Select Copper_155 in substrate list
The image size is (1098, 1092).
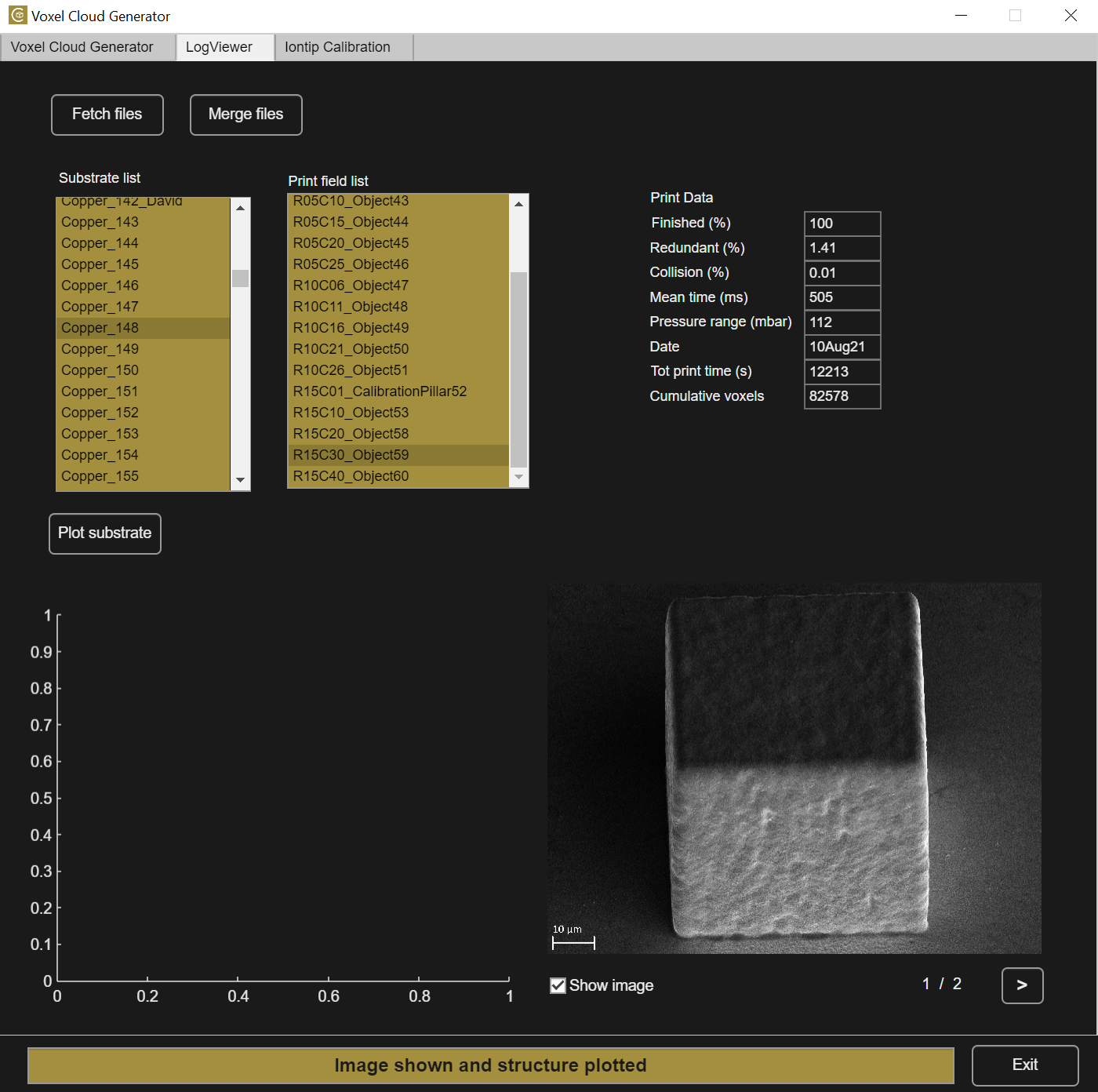[x=144, y=476]
